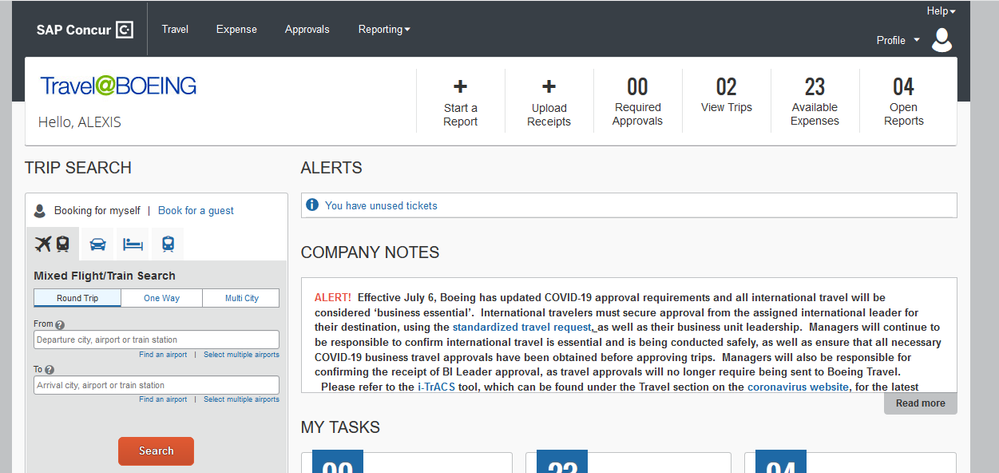Open the You have unused tickets alert
The width and height of the screenshot is (999, 473).
click(x=381, y=205)
